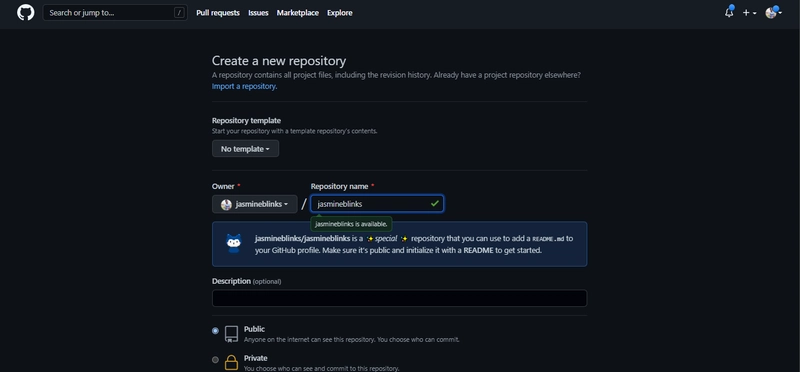Select the Public visibility radio button
Viewport: 800px width, 372px height.
click(215, 331)
